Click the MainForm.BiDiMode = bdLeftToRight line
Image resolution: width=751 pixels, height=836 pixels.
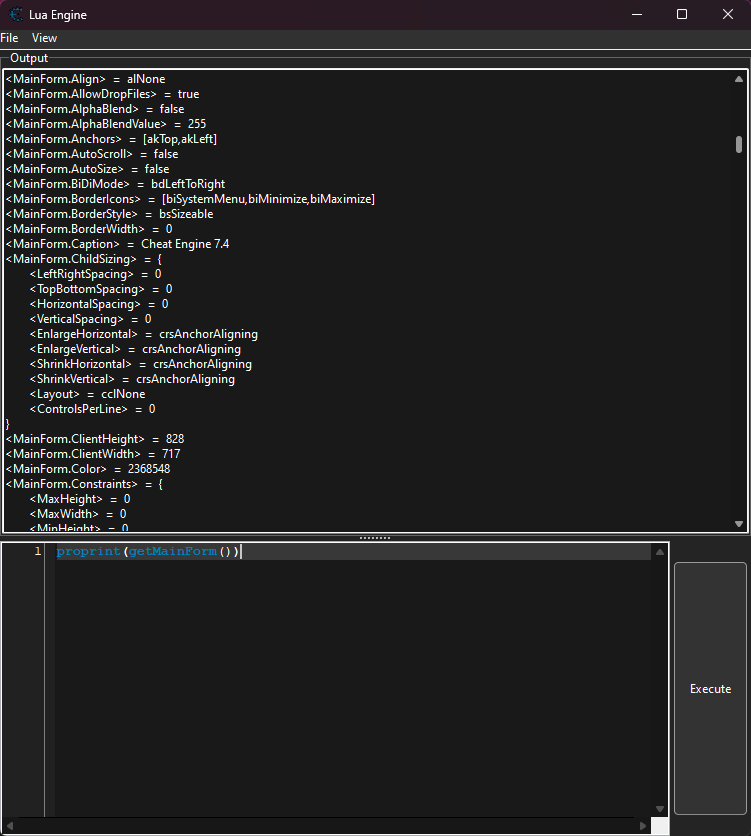tap(115, 184)
